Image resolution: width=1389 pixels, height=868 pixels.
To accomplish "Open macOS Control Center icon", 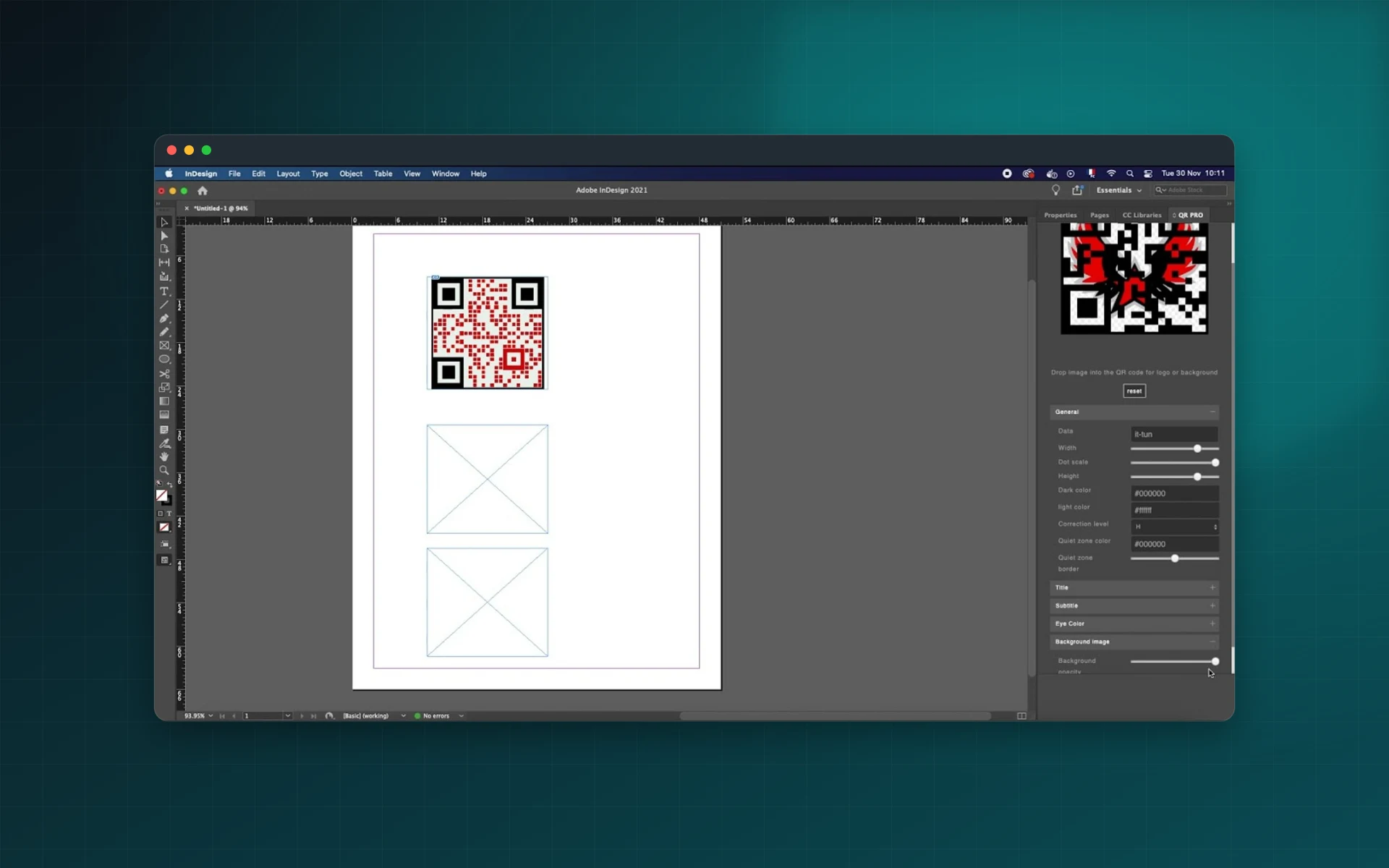I will 1148,174.
